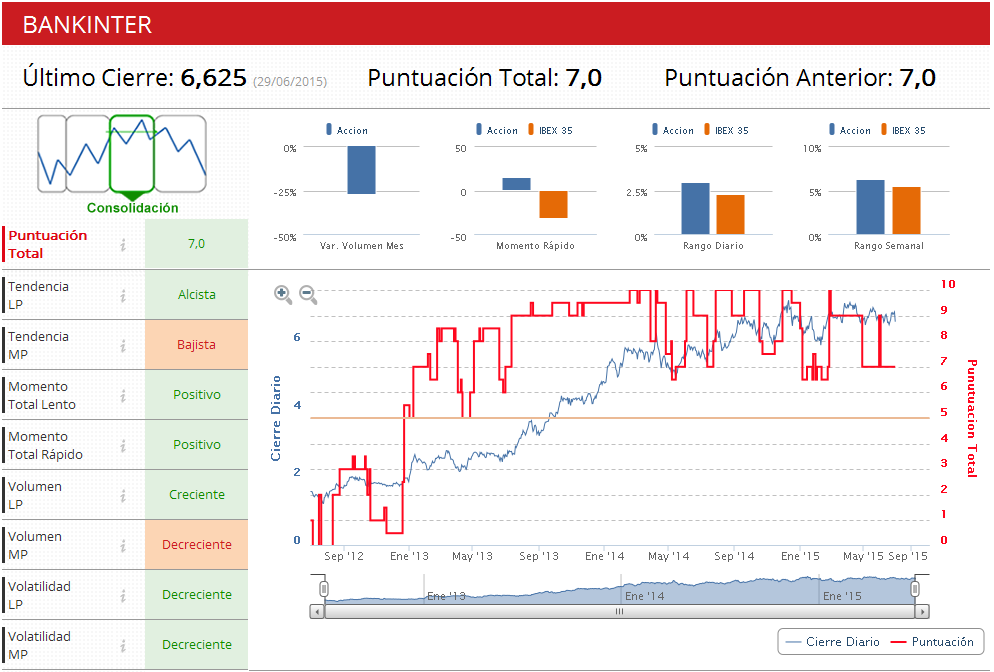The image size is (994, 672).
Task: Toggle Accion legend in Rango Diario chart
Action: click(x=673, y=130)
